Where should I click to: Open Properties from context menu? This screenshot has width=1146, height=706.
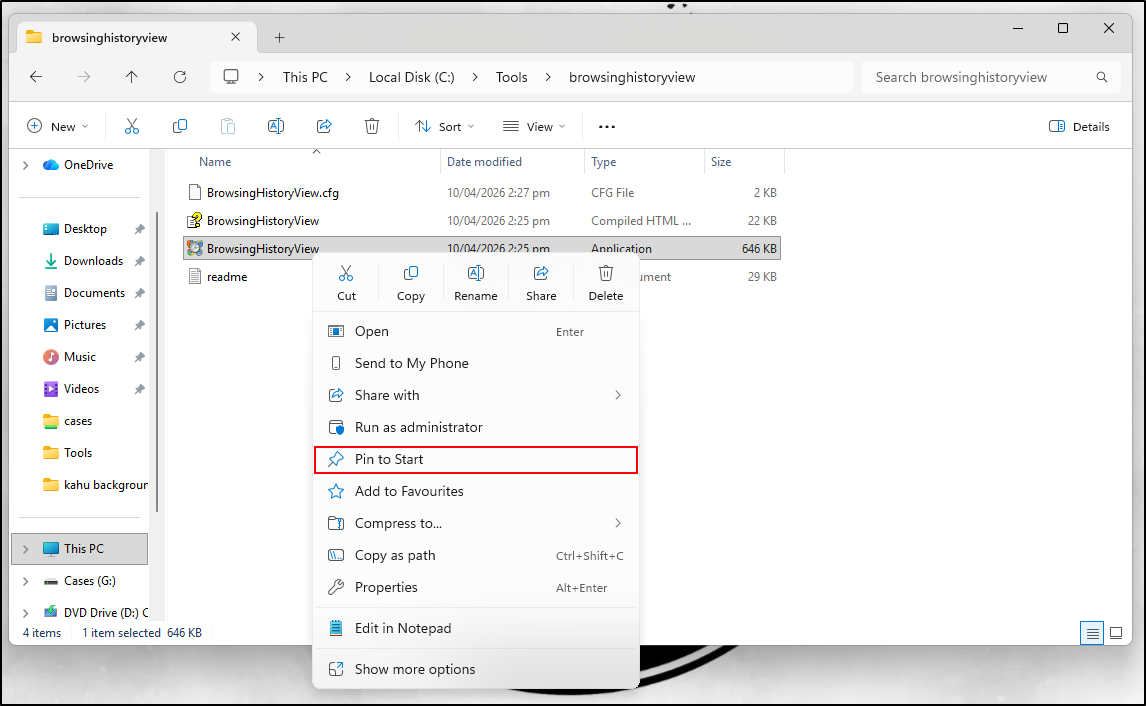coord(476,588)
